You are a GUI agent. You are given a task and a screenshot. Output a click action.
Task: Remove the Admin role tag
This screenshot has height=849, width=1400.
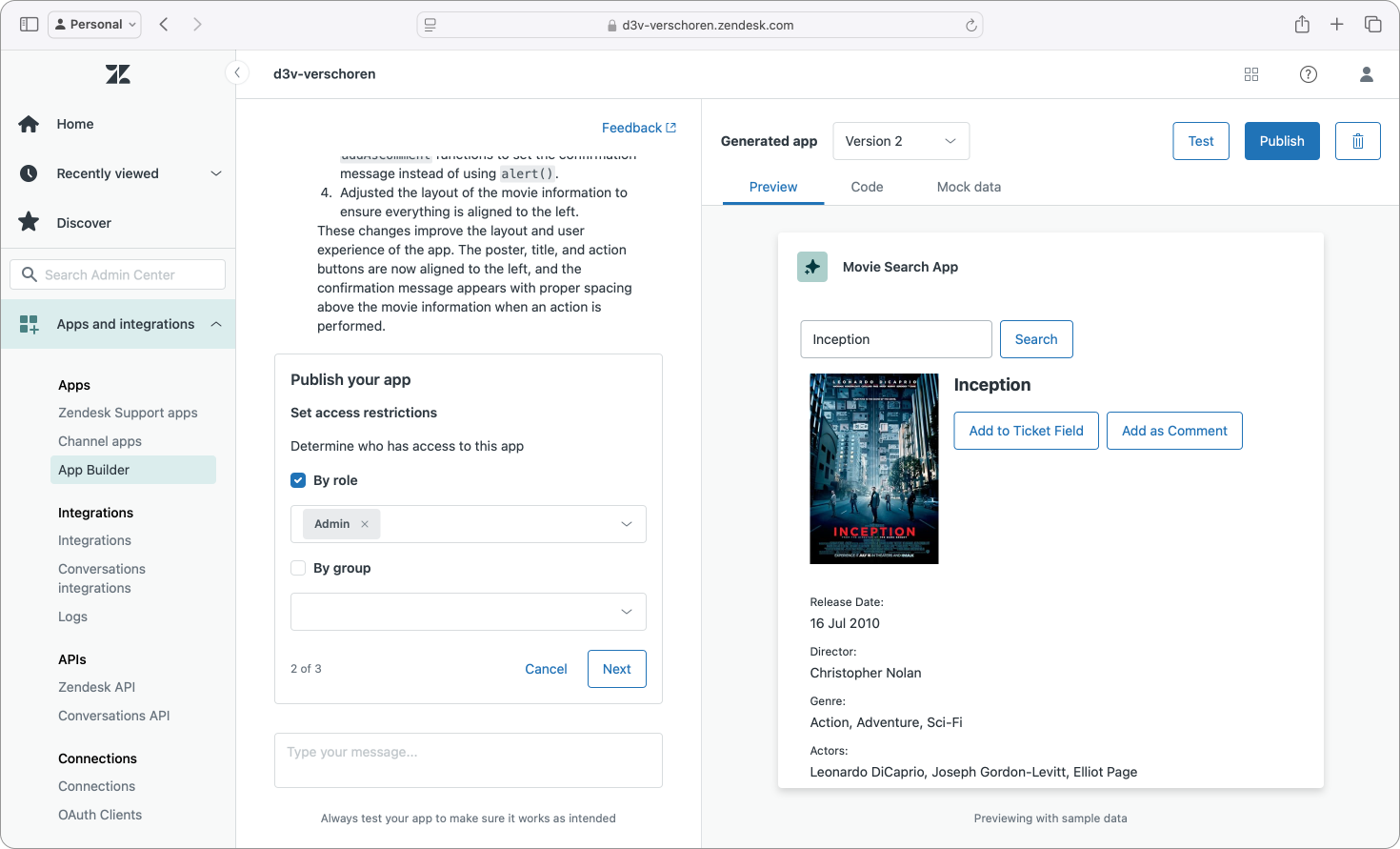365,524
